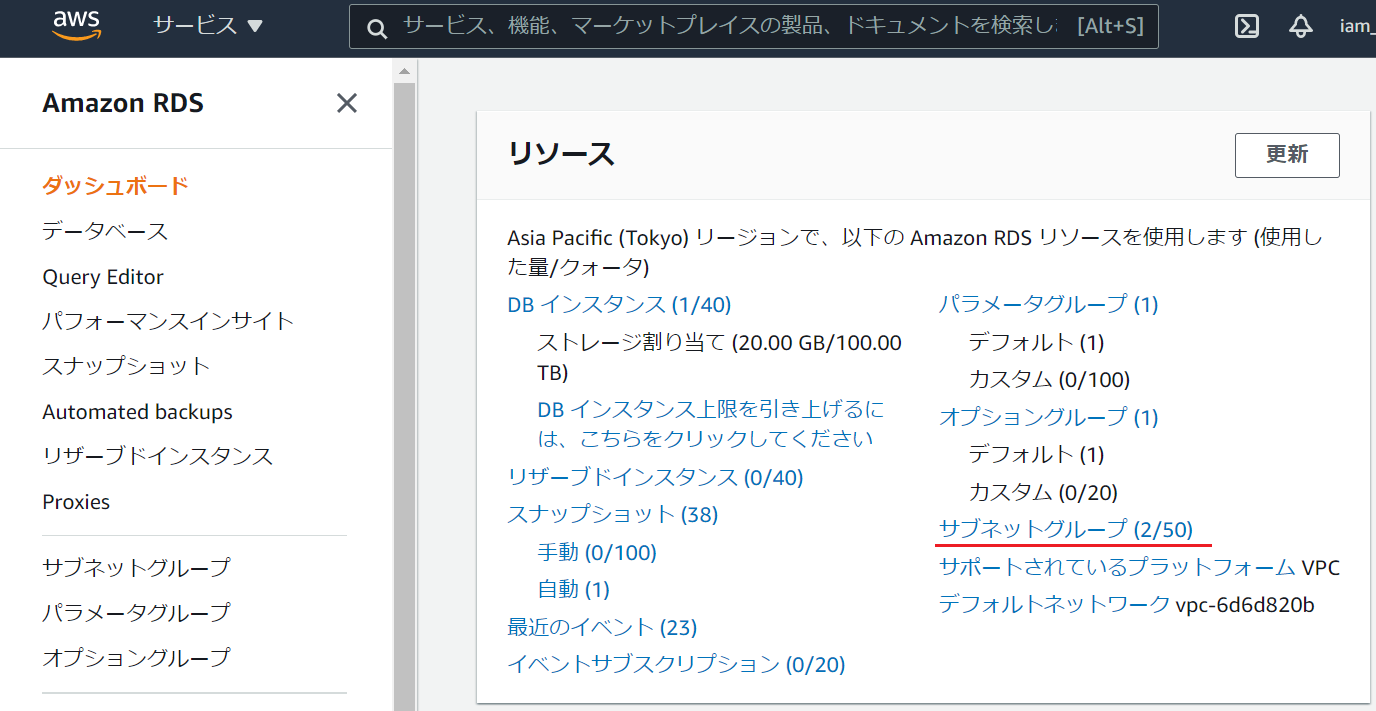Open リザーブドインスタンス in the sidebar
1376x711 pixels.
point(157,456)
